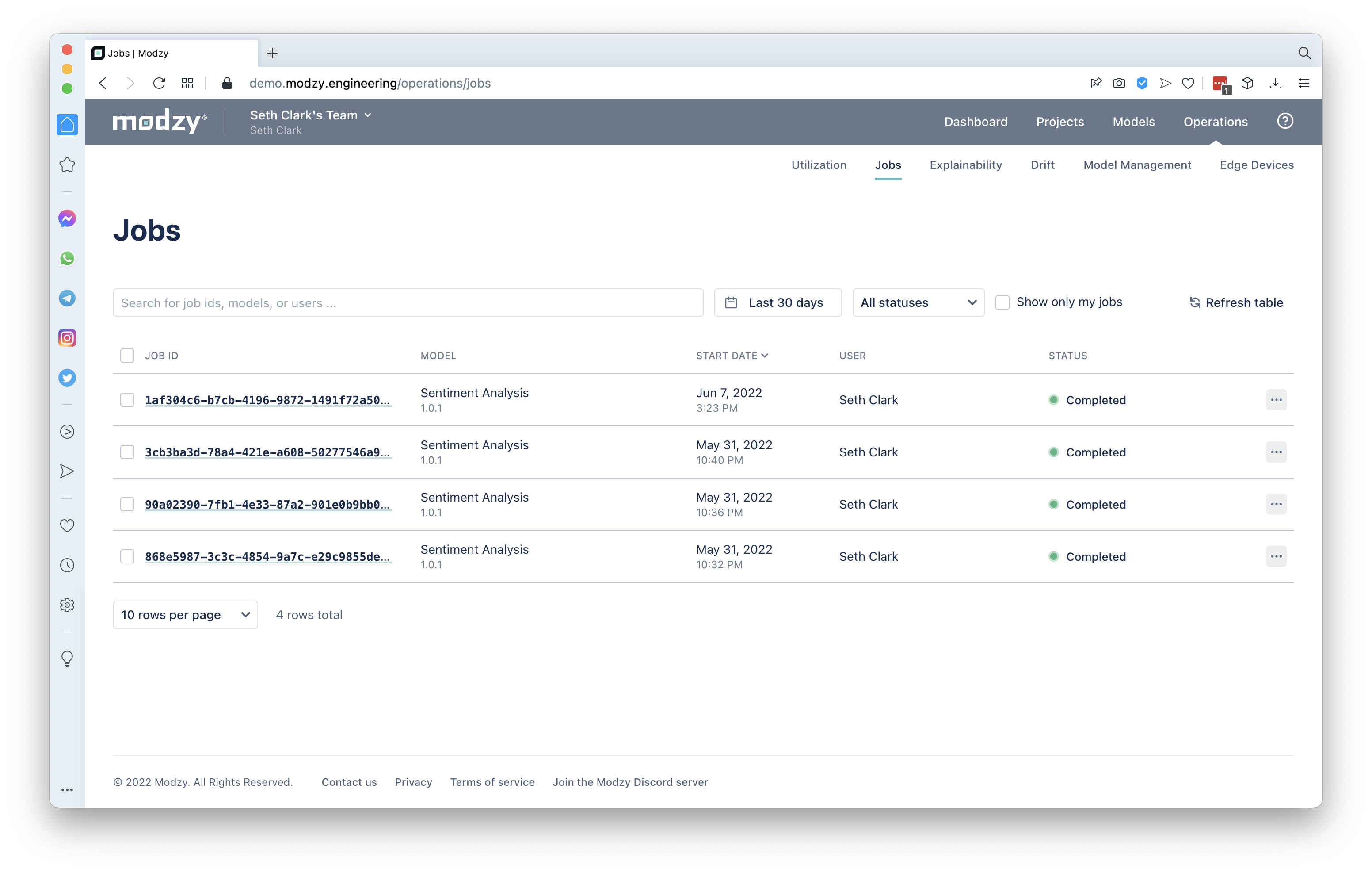
Task: Open Telegram sidebar icon
Action: pos(67,298)
